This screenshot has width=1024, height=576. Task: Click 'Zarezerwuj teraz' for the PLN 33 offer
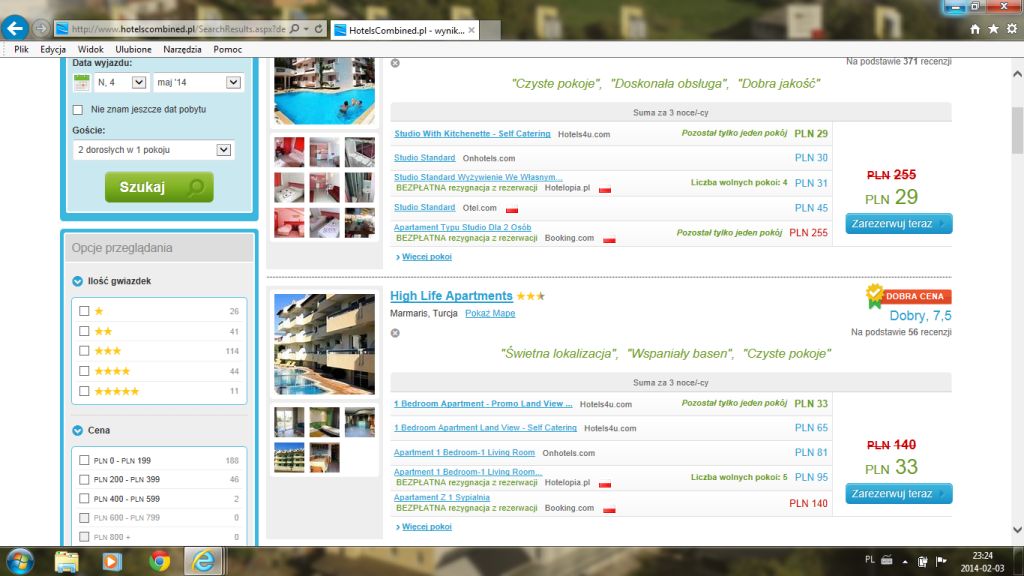pos(899,494)
